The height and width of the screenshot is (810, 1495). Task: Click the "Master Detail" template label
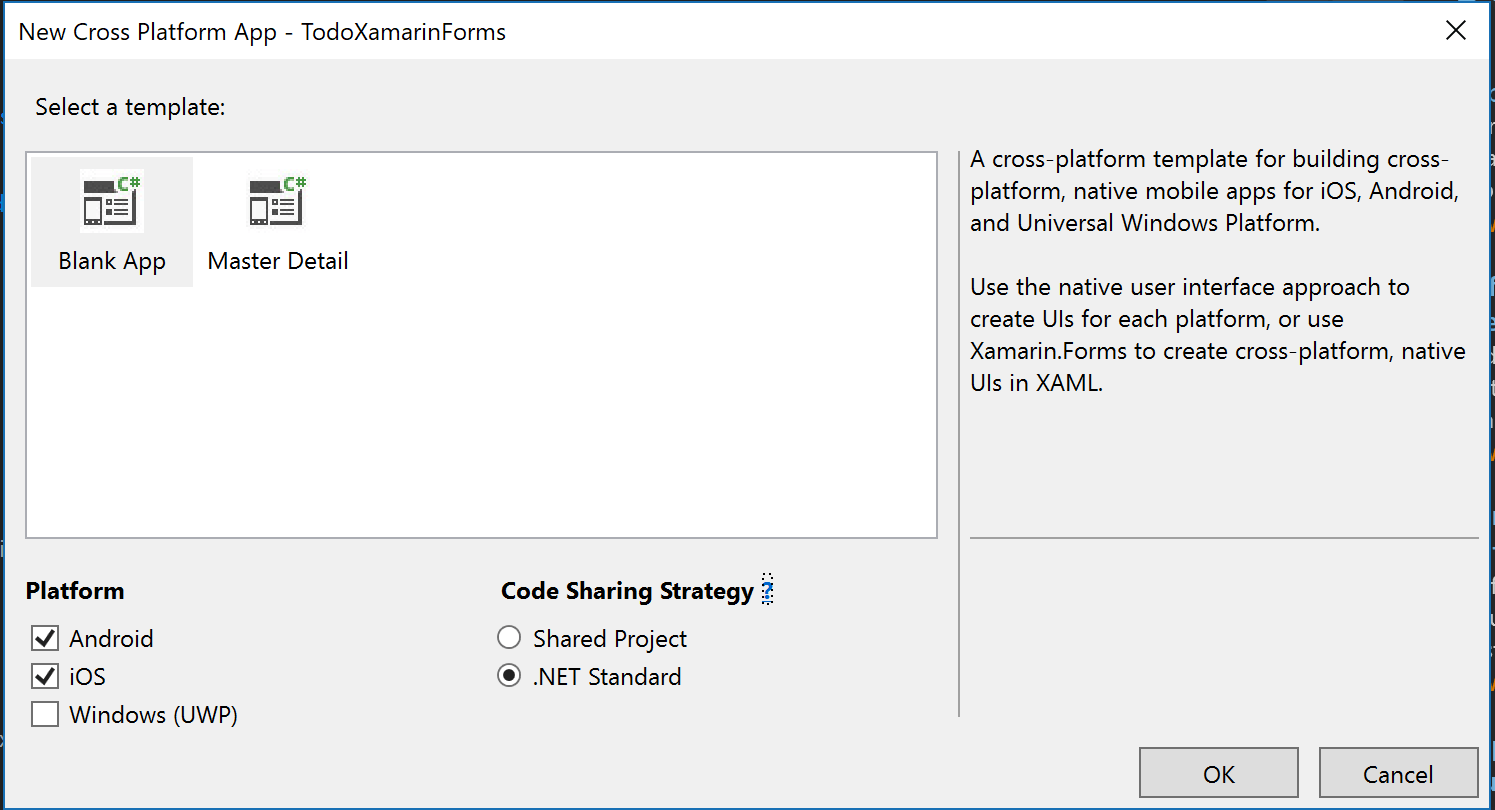click(278, 262)
